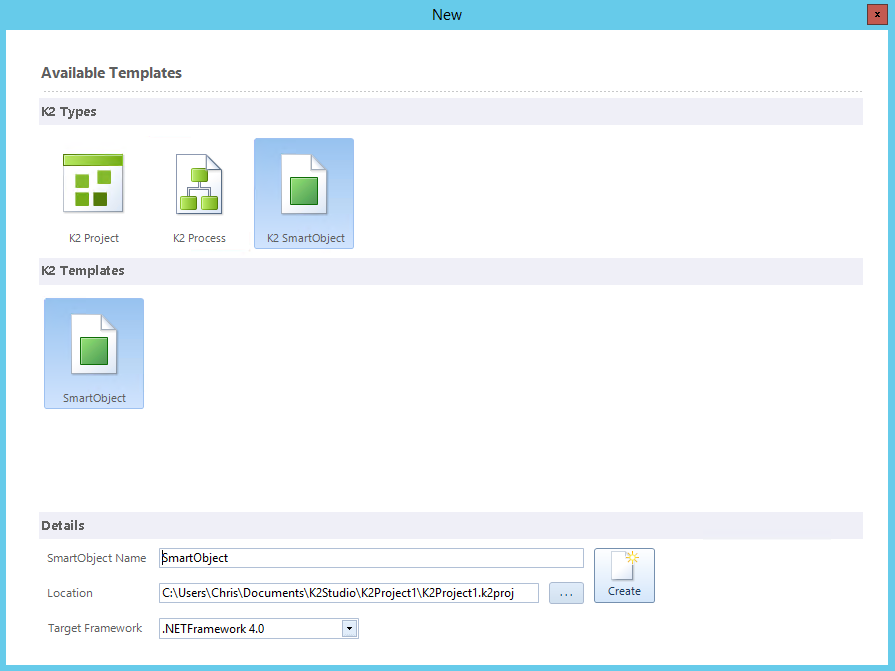
Task: Close the New dialog window
Action: (877, 14)
